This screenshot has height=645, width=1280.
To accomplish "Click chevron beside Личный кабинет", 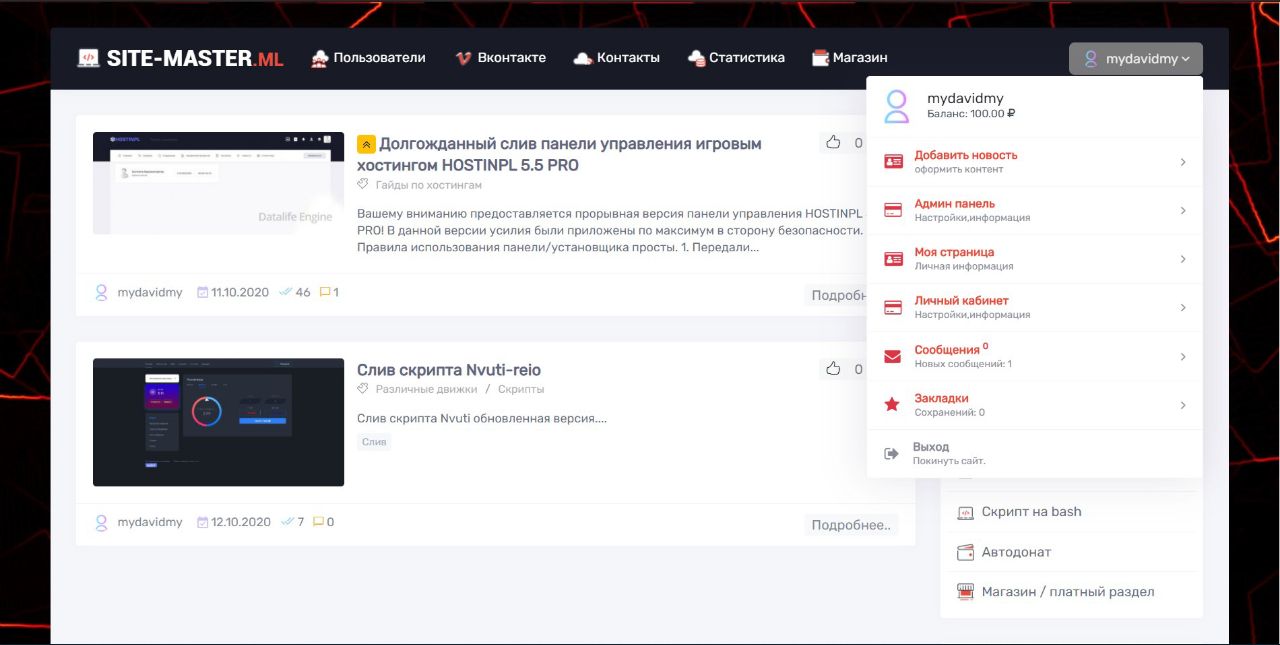I will pyautogui.click(x=1183, y=308).
